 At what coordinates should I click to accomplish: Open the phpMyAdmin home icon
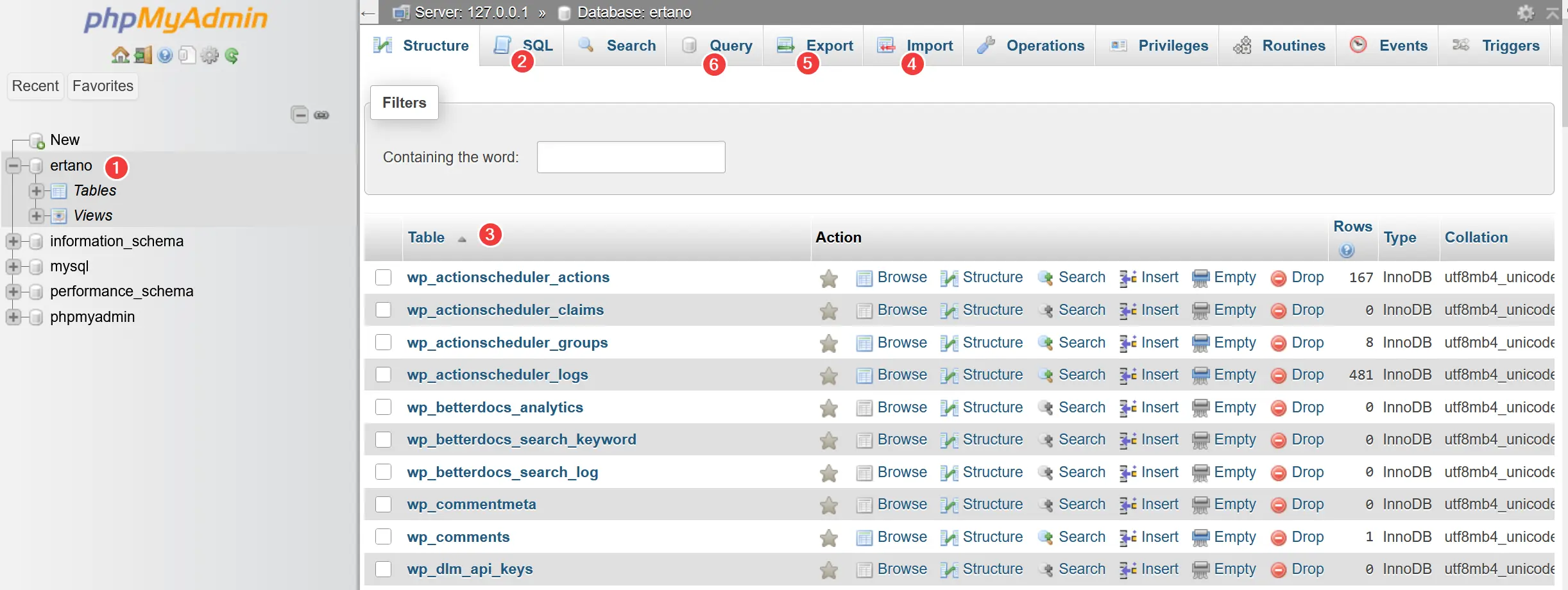click(x=120, y=55)
